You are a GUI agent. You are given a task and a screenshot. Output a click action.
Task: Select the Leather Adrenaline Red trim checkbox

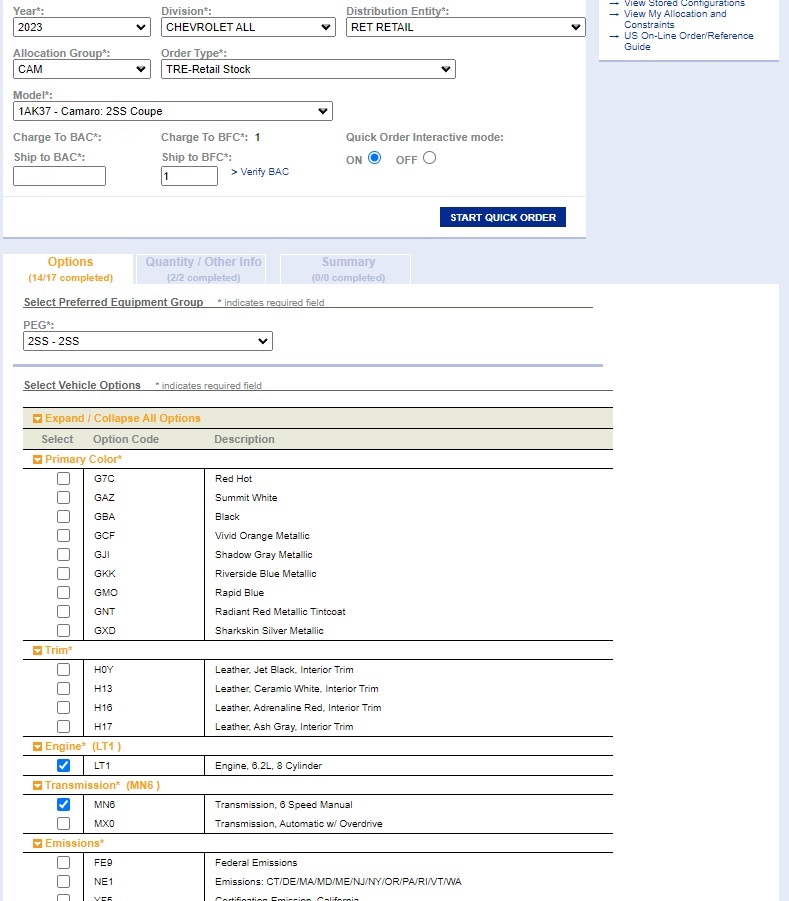(x=64, y=708)
